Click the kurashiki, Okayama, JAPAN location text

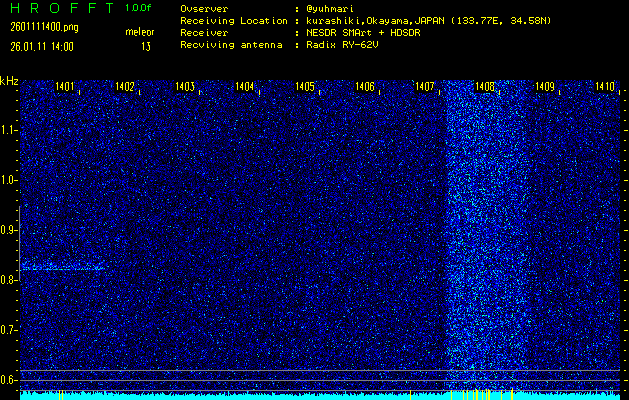pos(428,21)
